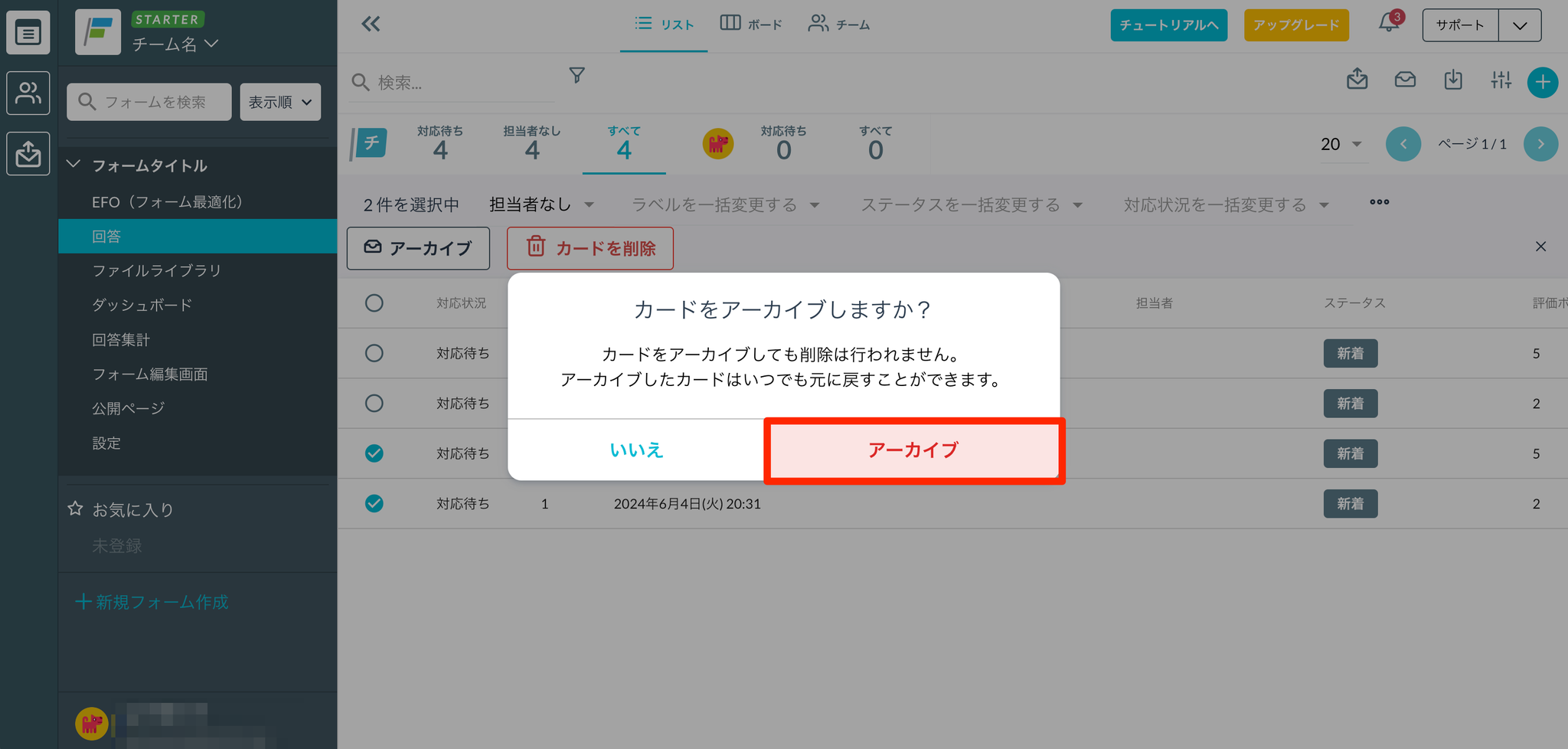Click the filter funnel icon
Image resolution: width=1568 pixels, height=749 pixels.
click(x=577, y=75)
